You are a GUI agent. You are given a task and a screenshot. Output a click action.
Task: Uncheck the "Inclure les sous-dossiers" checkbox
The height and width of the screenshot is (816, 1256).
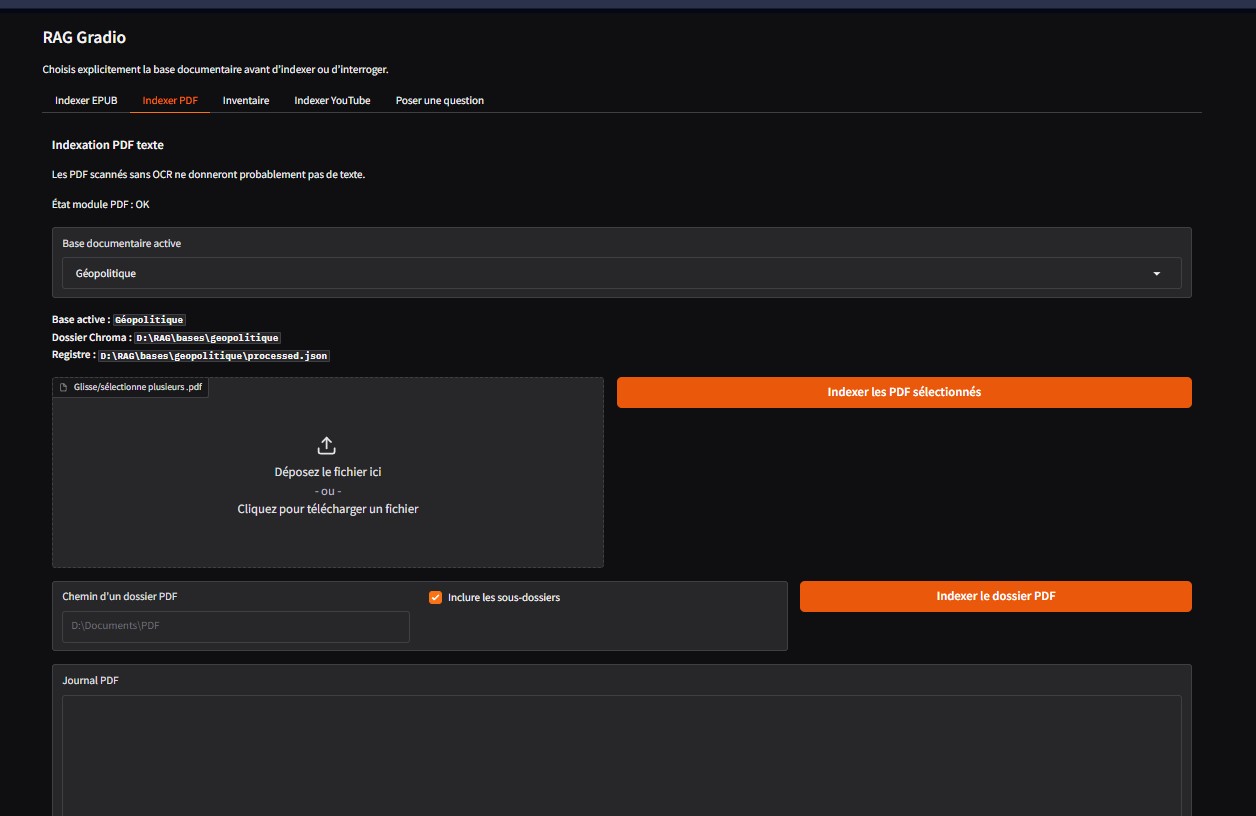click(x=435, y=597)
